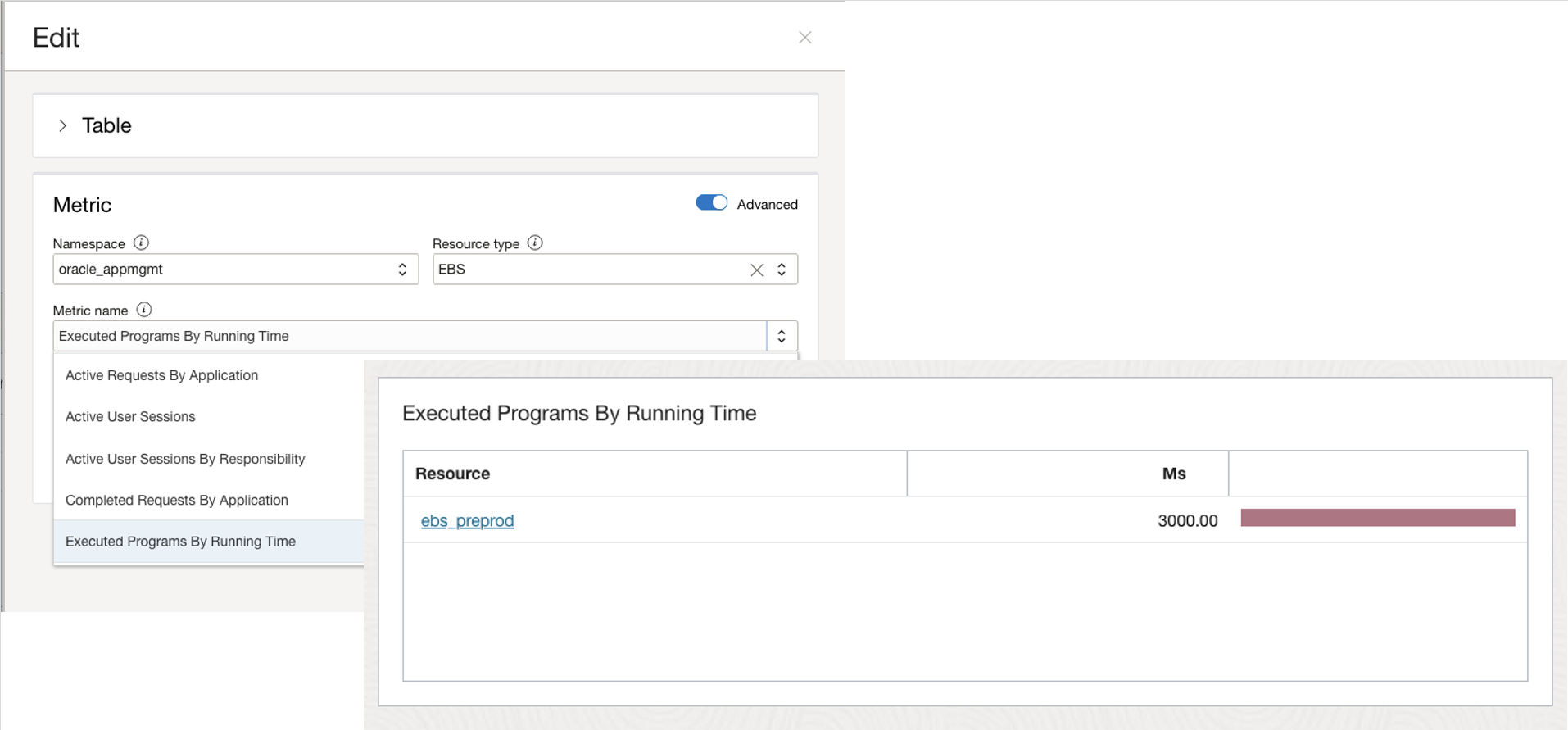Open Metric name info icon
The image size is (1568, 730).
click(144, 310)
